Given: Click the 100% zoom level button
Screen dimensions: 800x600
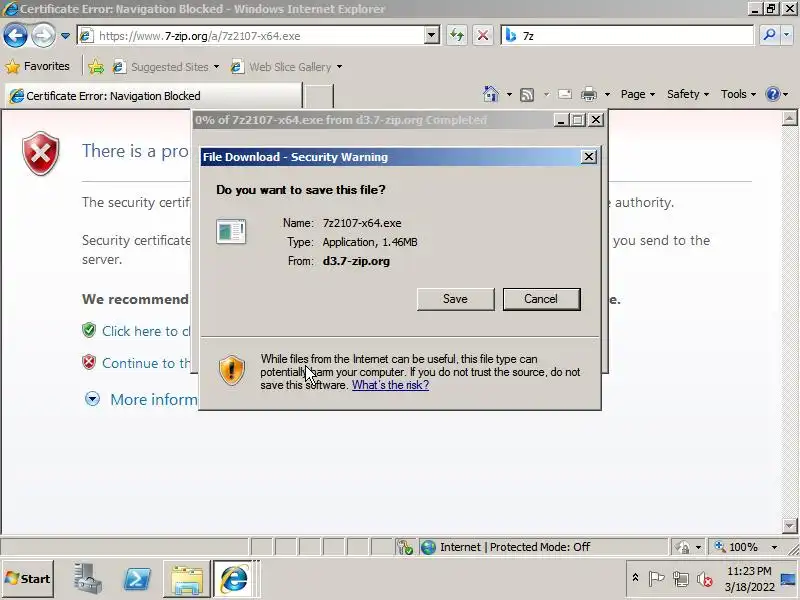Looking at the screenshot, I should pyautogui.click(x=738, y=547).
